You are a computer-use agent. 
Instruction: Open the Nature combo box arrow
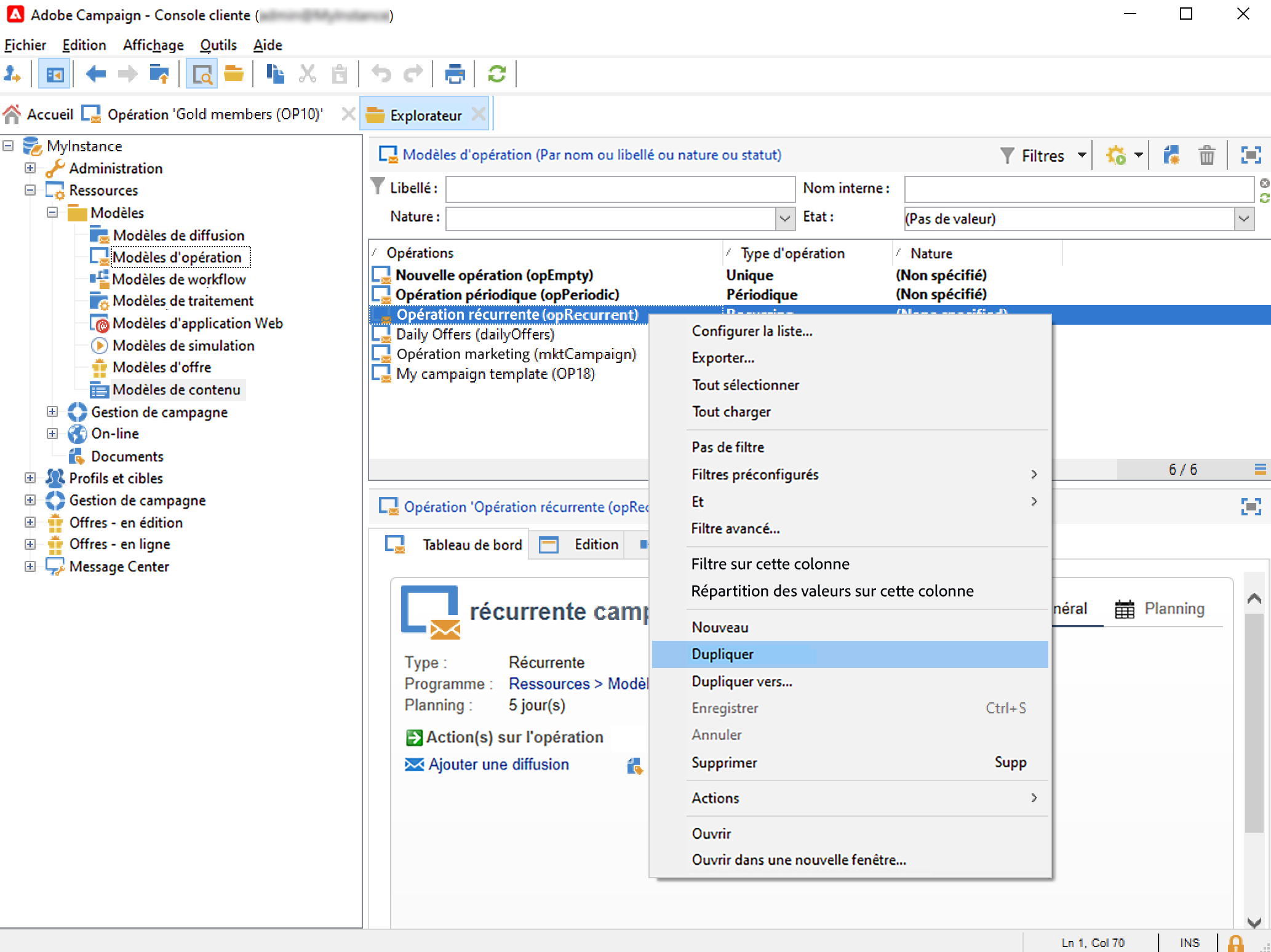pyautogui.click(x=784, y=219)
